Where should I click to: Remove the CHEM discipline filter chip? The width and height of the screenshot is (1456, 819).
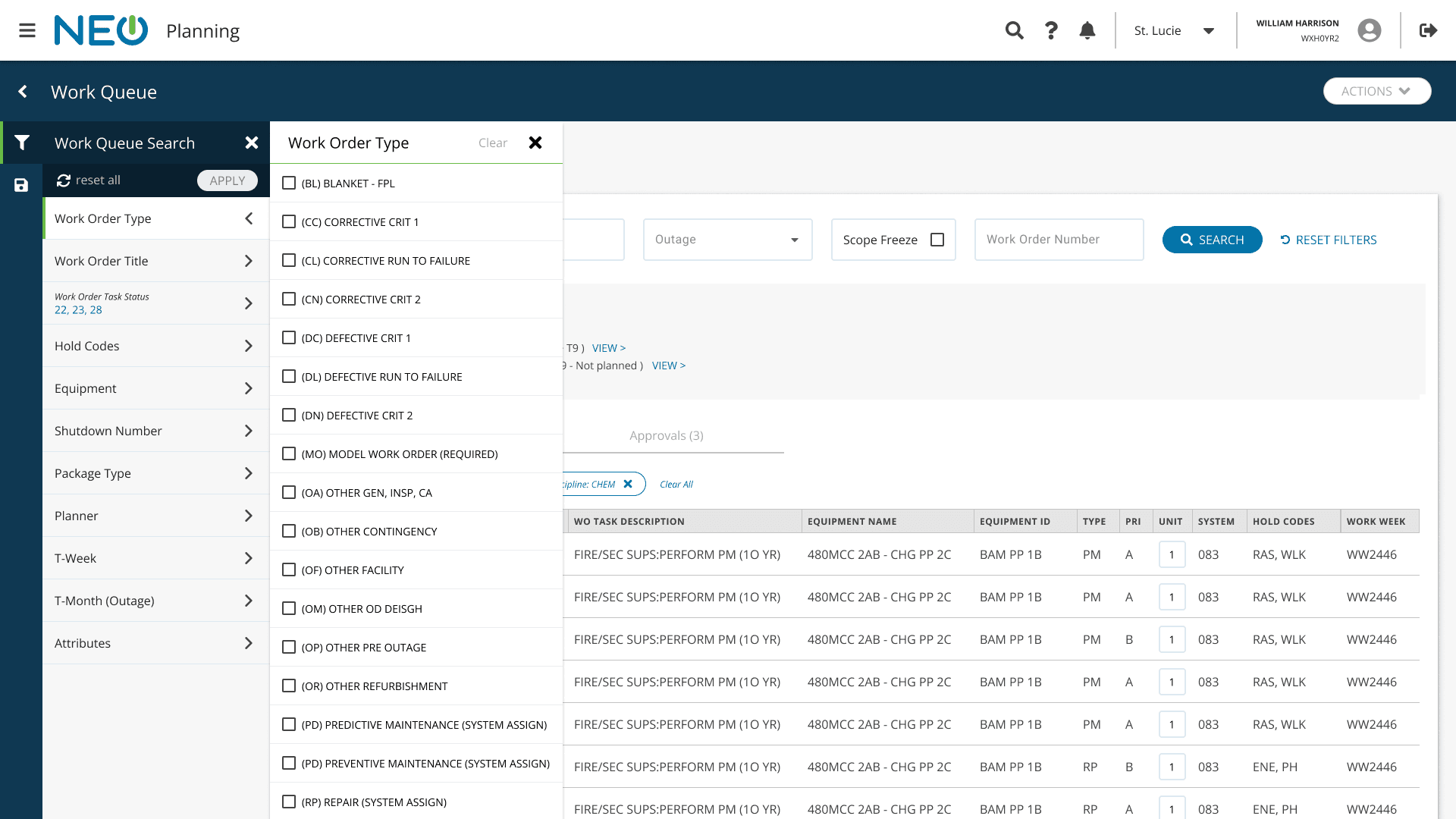pyautogui.click(x=628, y=484)
